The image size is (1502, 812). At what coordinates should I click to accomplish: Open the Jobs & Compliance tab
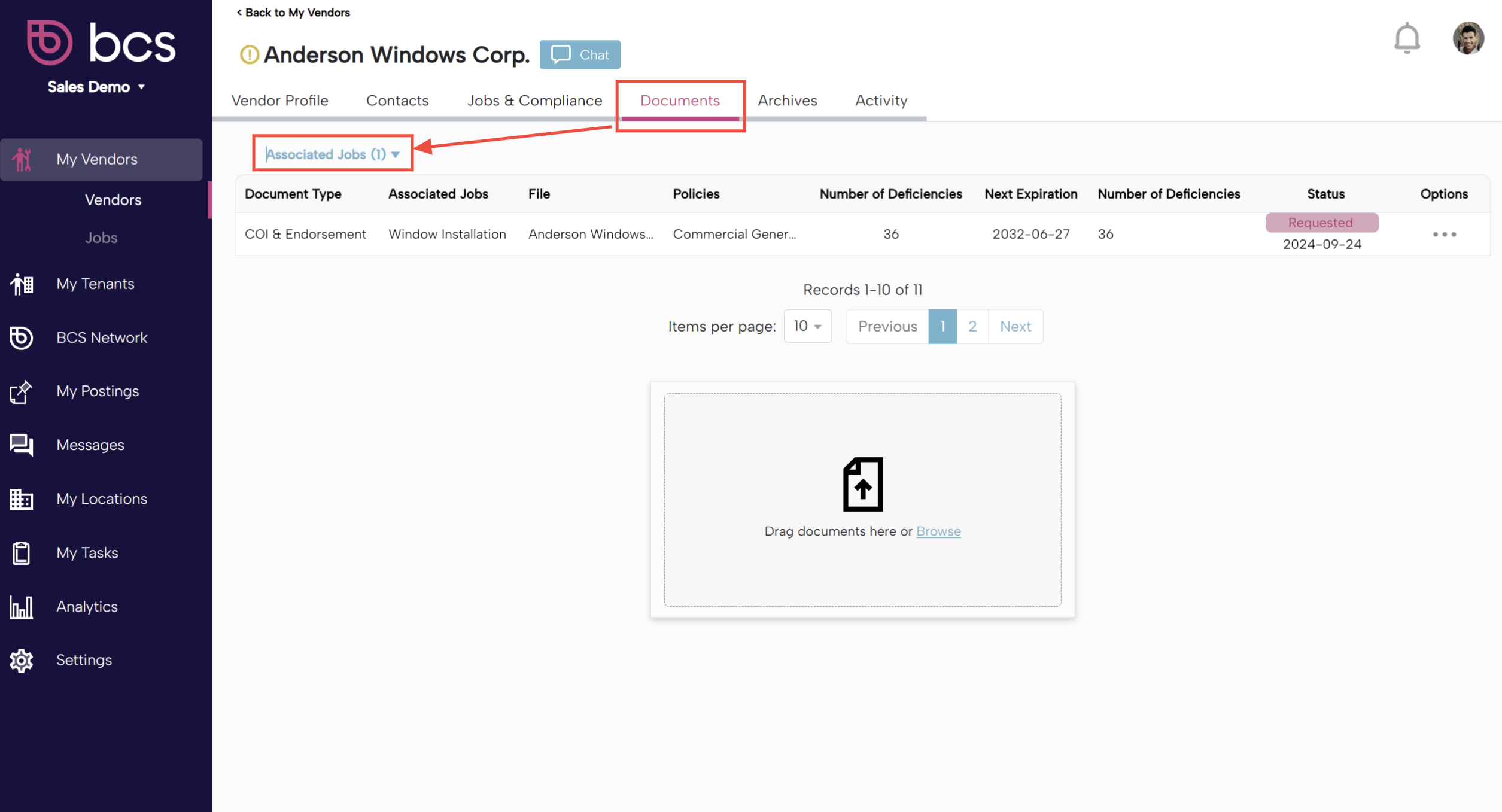coord(534,101)
